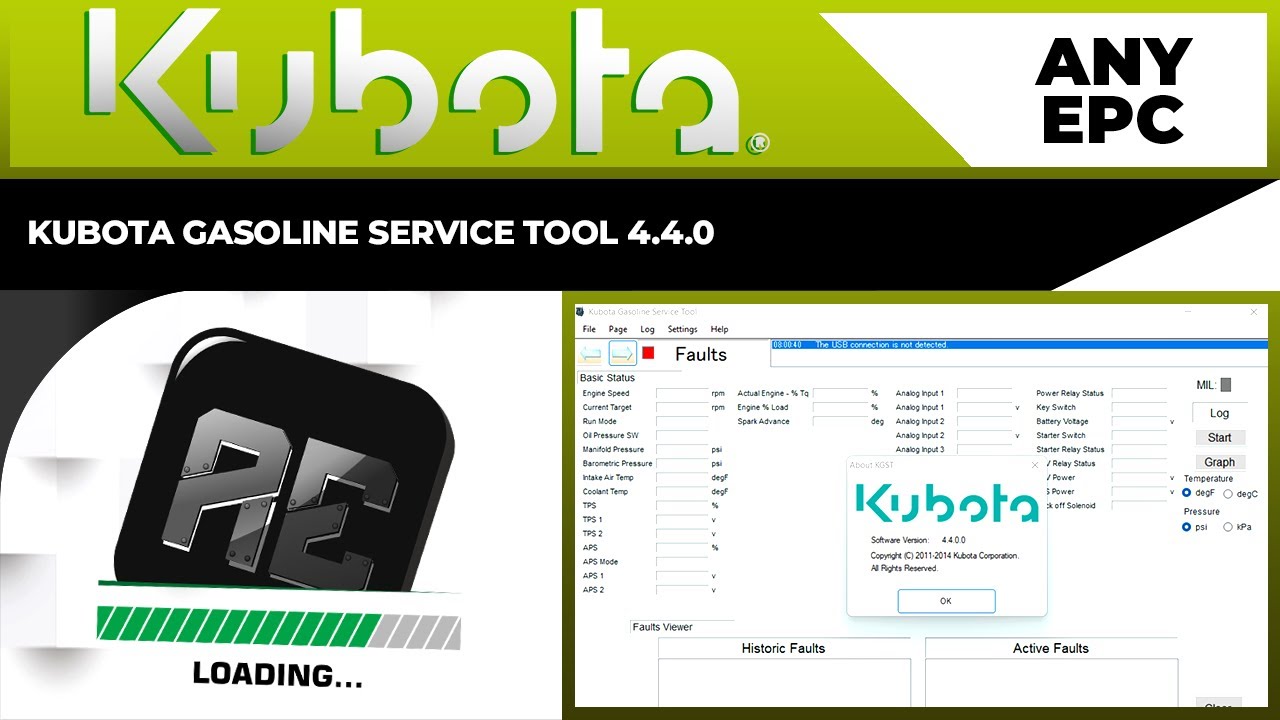
Task: Click the Active Faults list box
Action: click(1051, 682)
